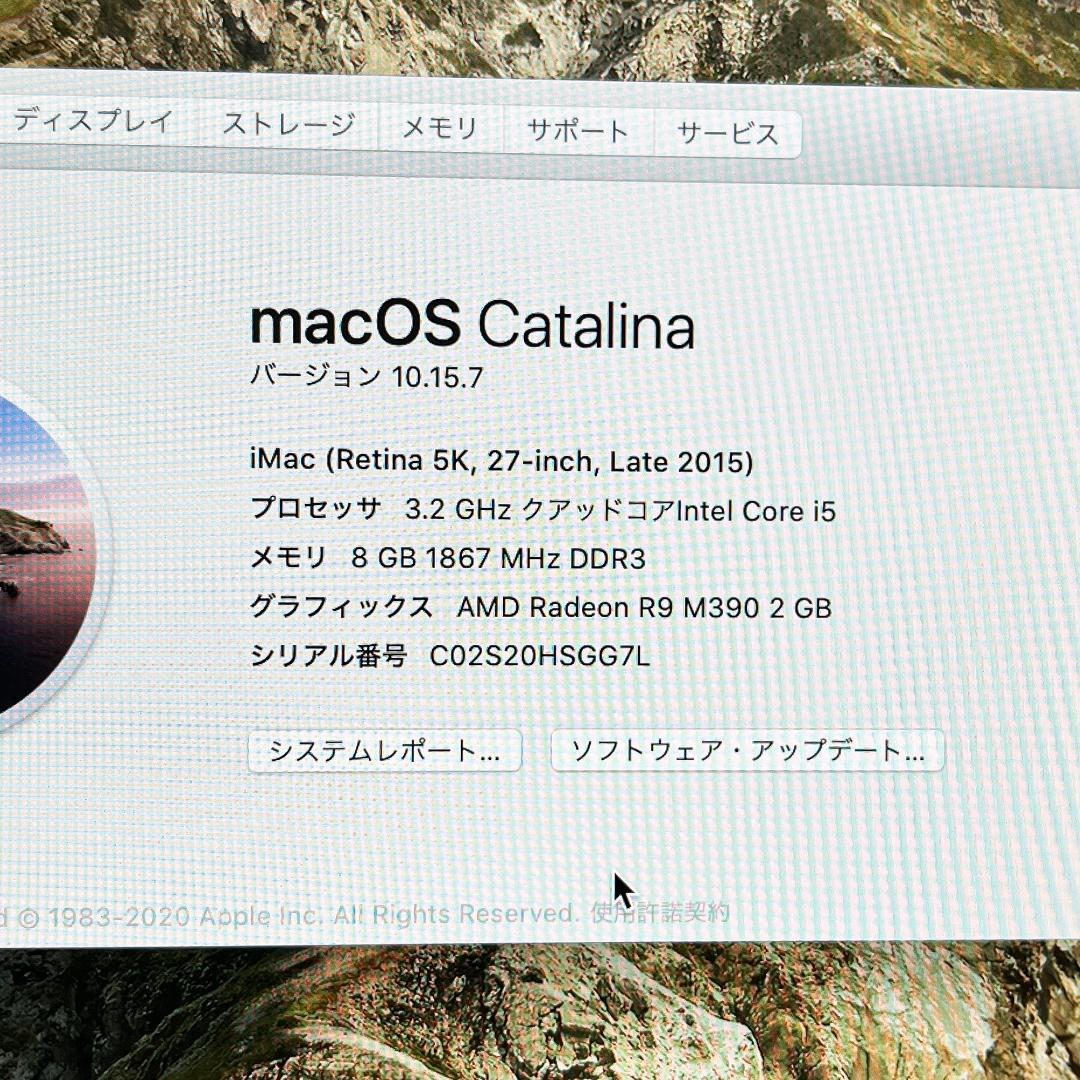Select serial number C02S20HSGG7L
Screen dimensions: 1080x1080
tap(539, 656)
